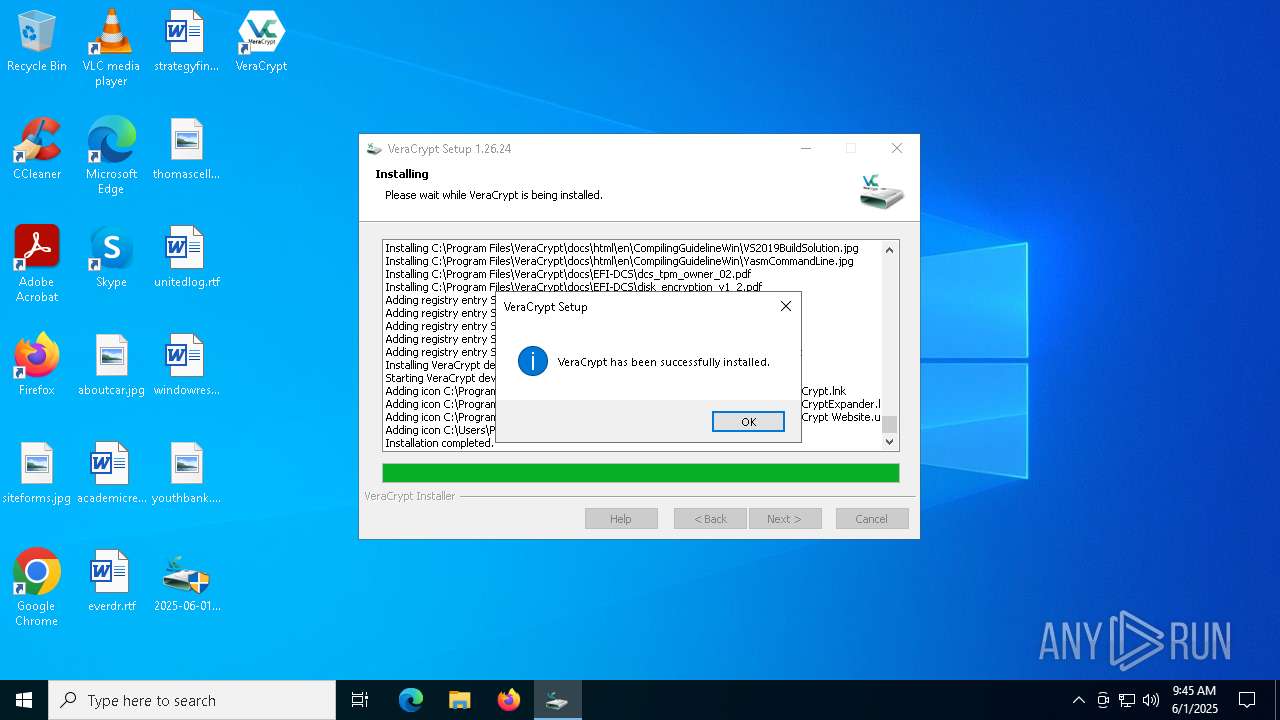This screenshot has width=1280, height=720.
Task: Open the Windows Start menu
Action: (x=24, y=700)
